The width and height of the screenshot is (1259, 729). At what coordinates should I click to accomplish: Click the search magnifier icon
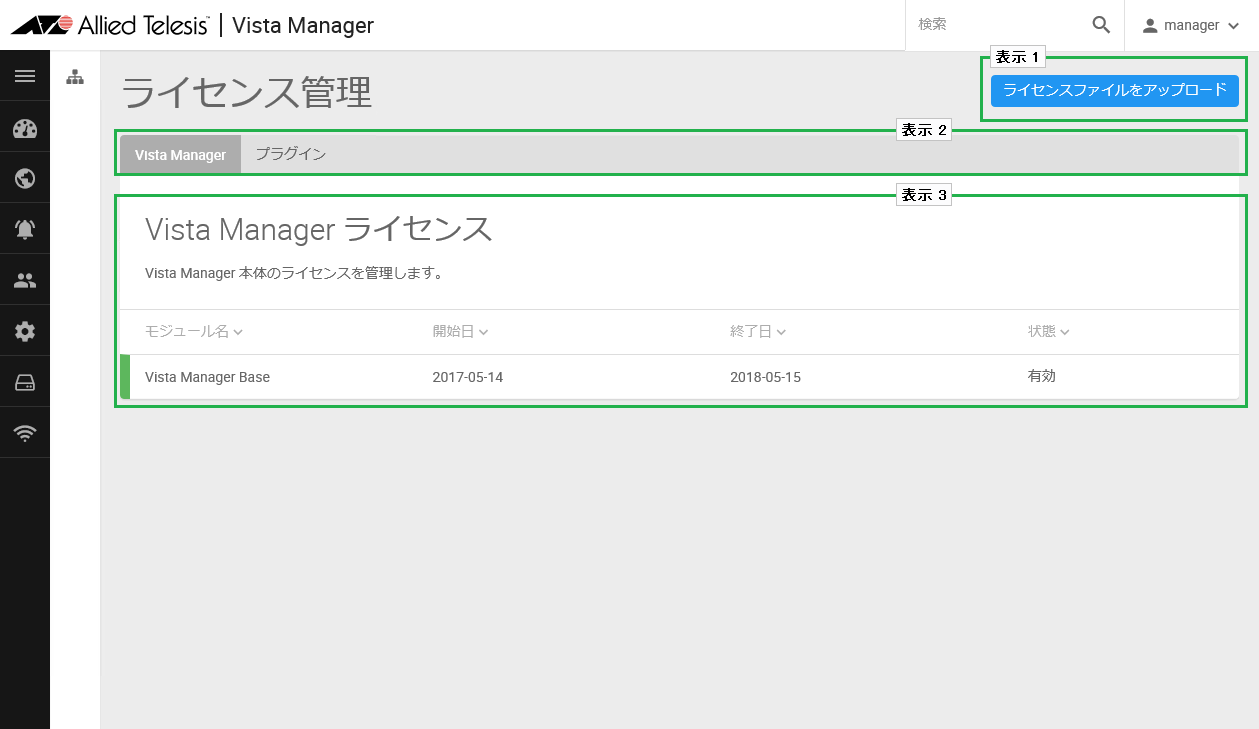click(1101, 25)
